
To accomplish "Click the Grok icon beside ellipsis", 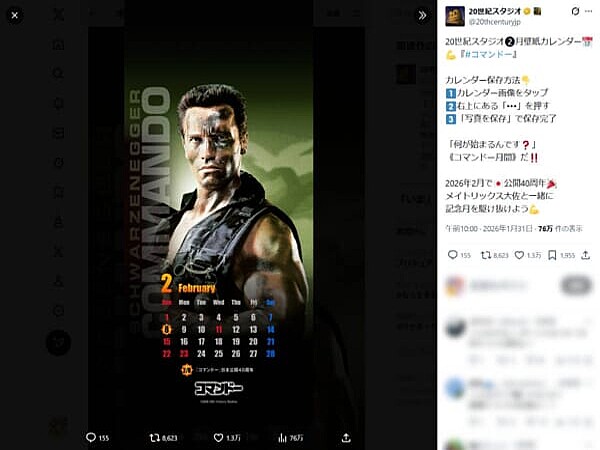I will click(575, 11).
